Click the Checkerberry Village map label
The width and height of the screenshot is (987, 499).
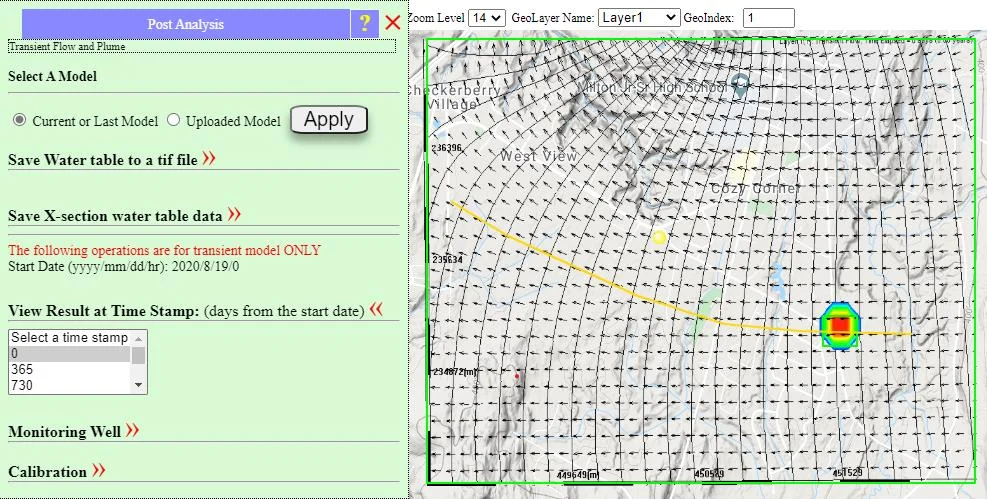point(454,97)
